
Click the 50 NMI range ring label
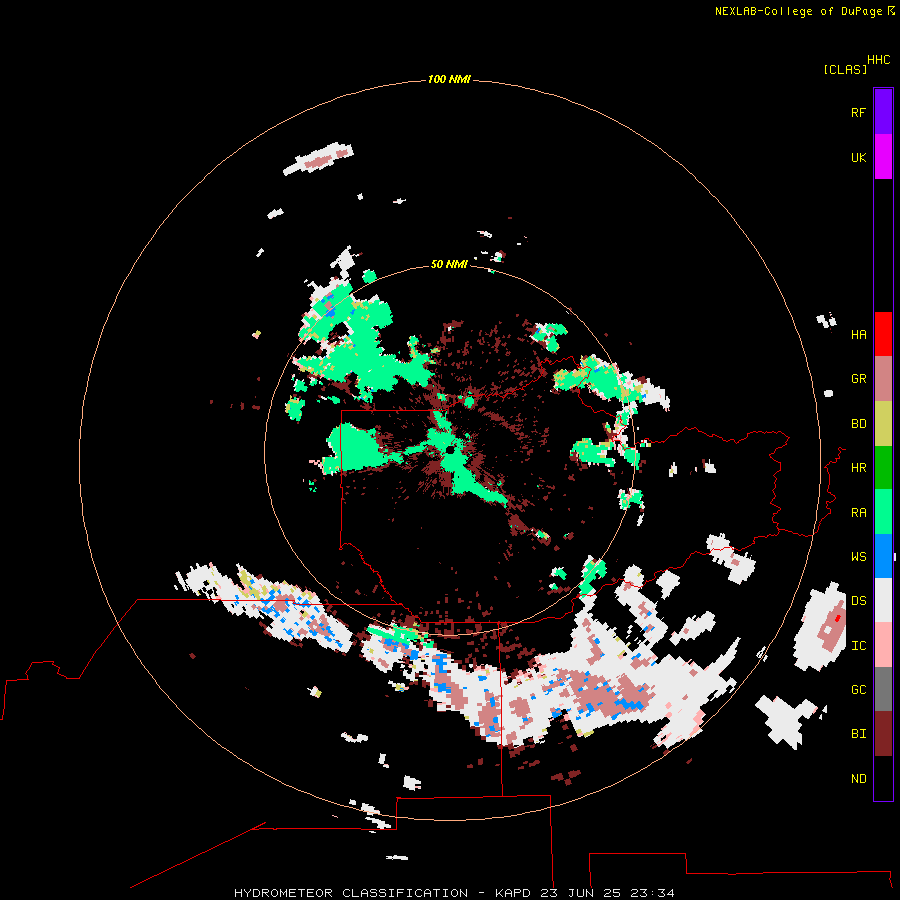coord(449,264)
